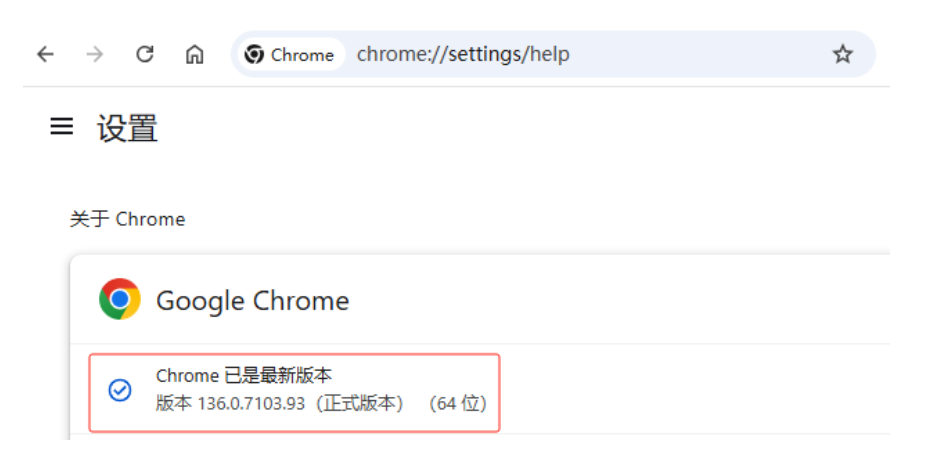
Task: Click the (正式版本) label
Action: [360, 404]
